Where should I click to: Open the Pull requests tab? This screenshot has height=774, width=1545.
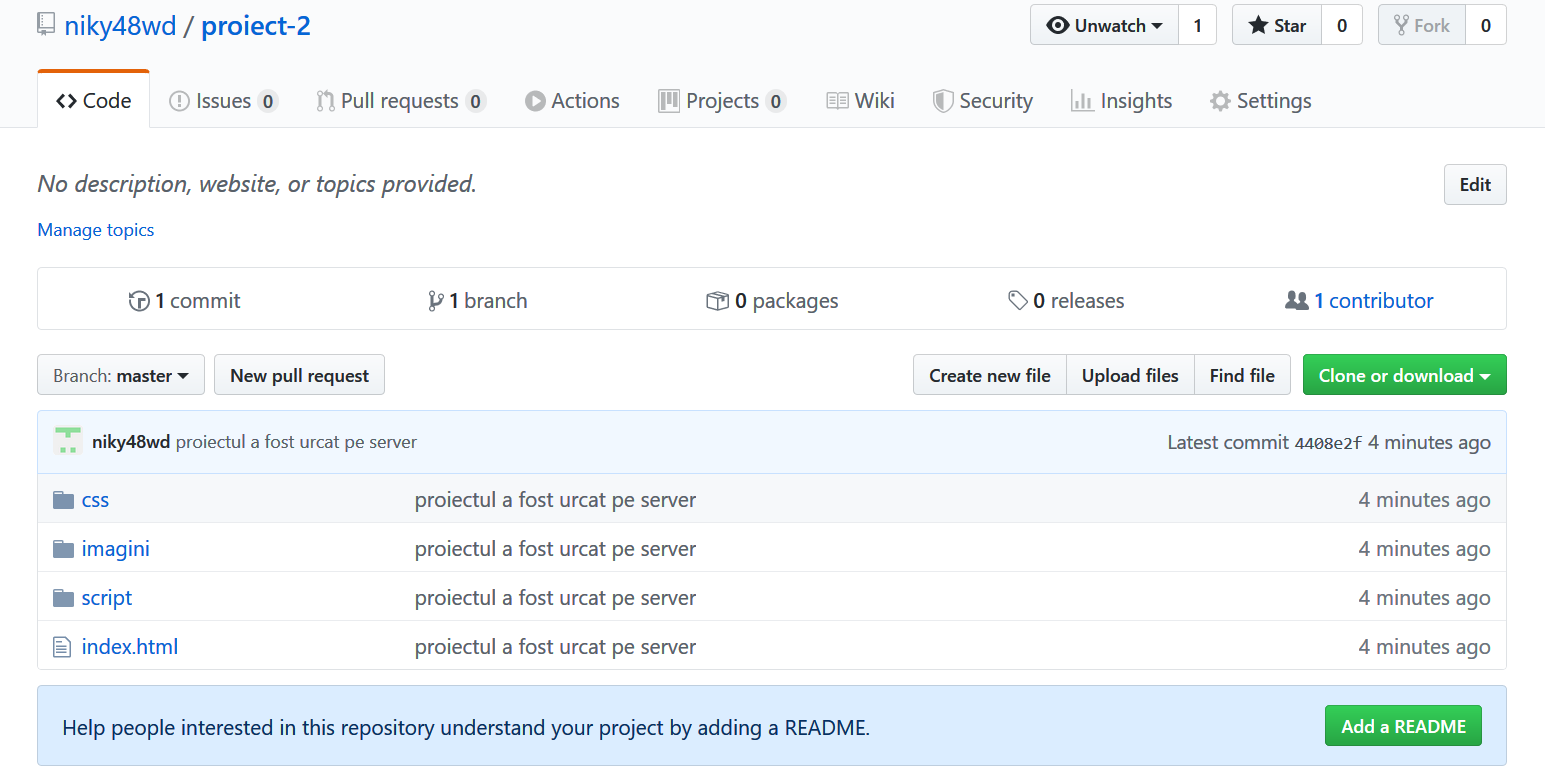(x=397, y=100)
